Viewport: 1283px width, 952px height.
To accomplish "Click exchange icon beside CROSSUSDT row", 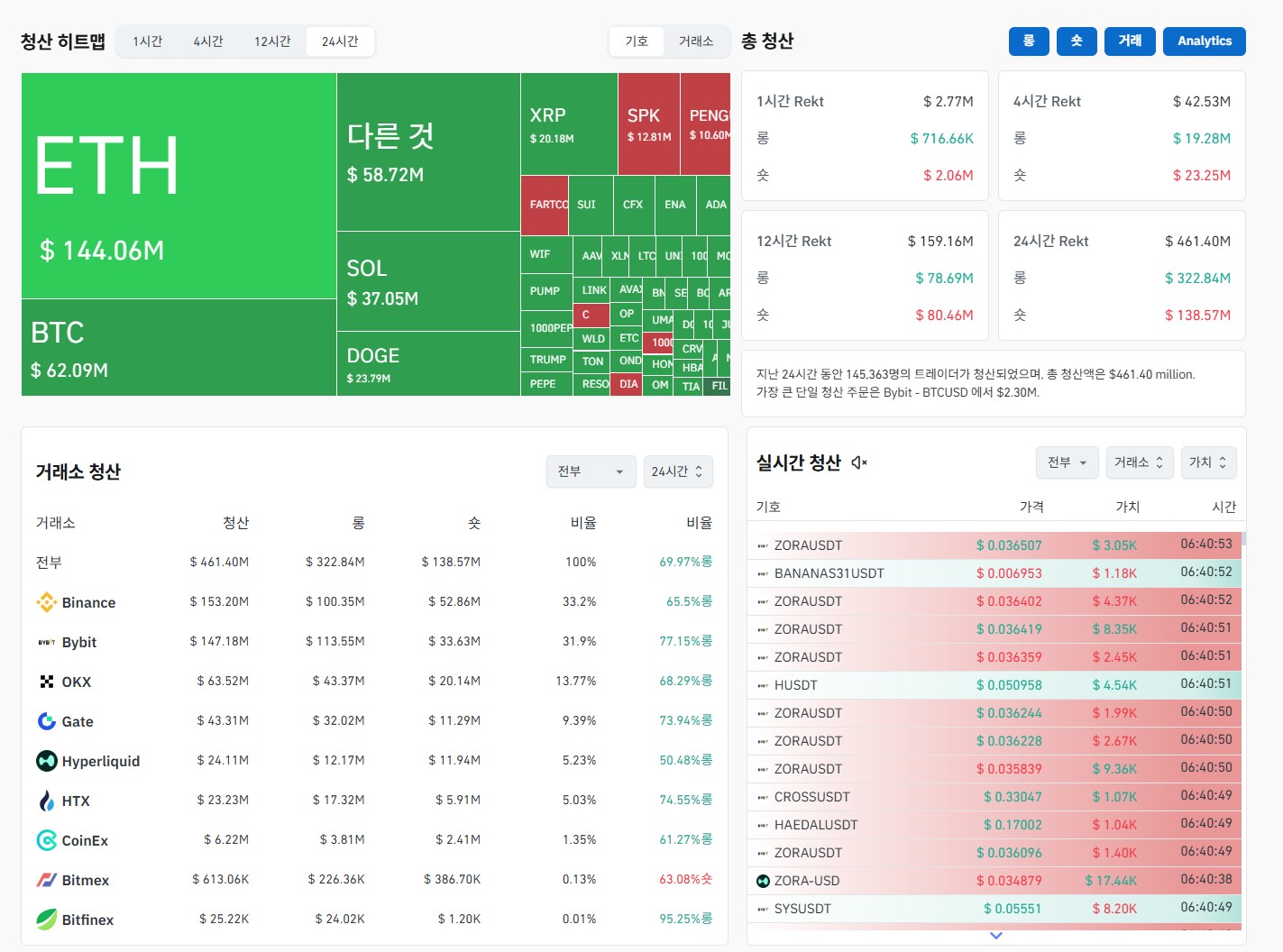I will [x=763, y=797].
